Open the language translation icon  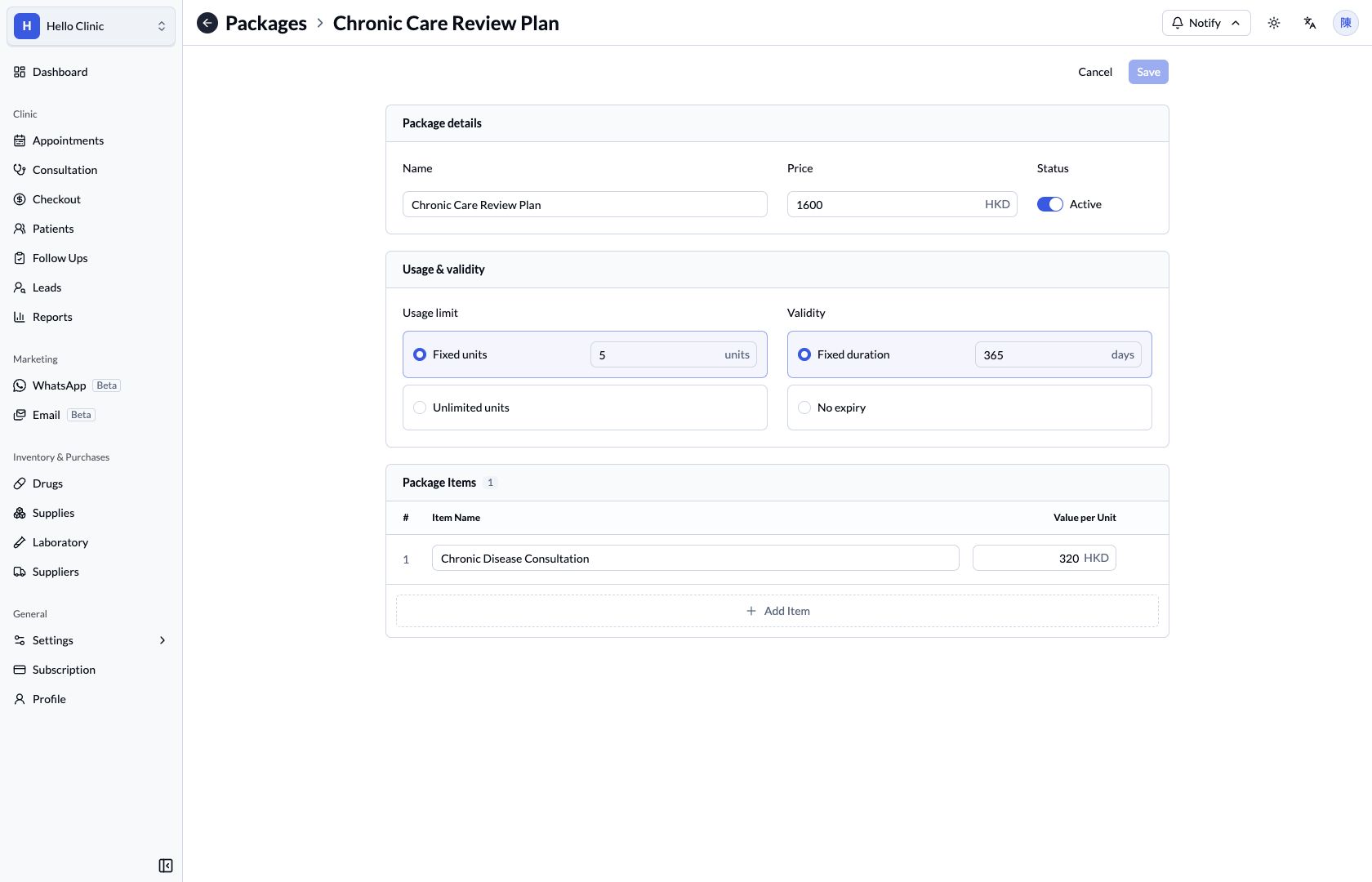click(x=1310, y=23)
